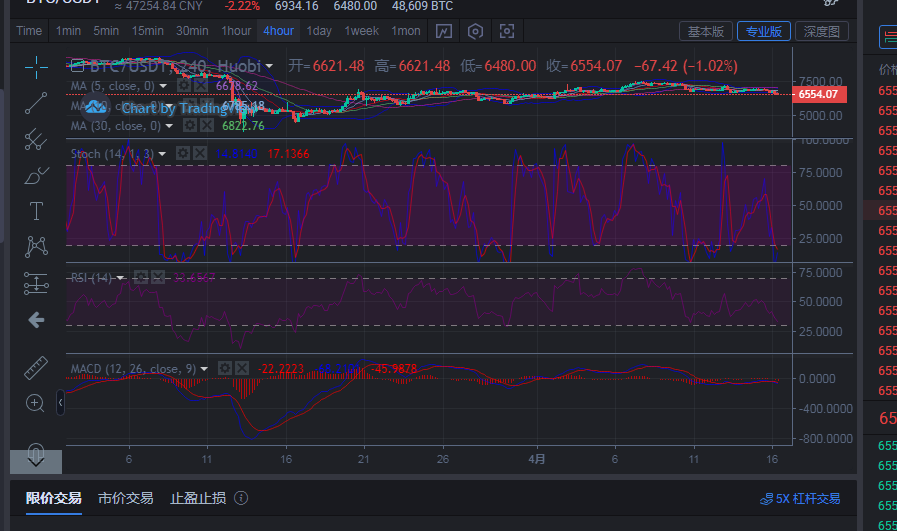This screenshot has height=531, width=897.
Task: Open settings gear for MA (5, close, 0)
Action: click(184, 86)
